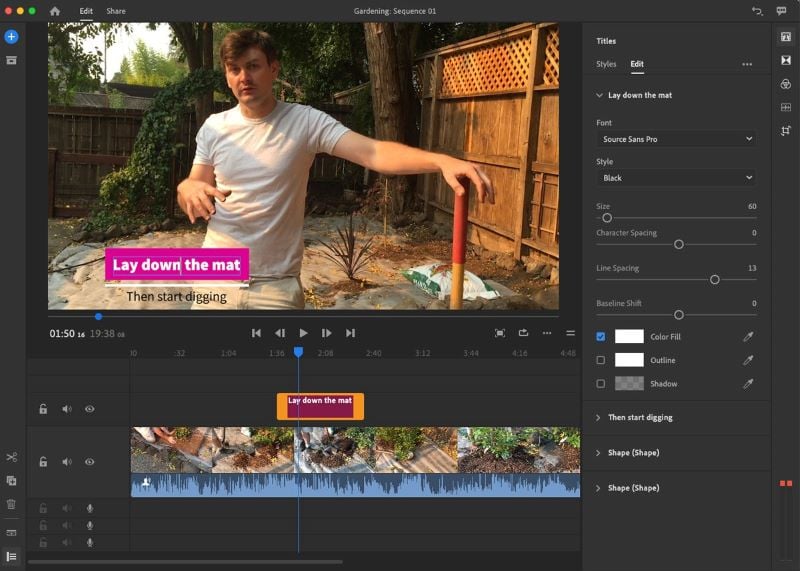Mute the title track
Image resolution: width=800 pixels, height=571 pixels.
[x=67, y=409]
